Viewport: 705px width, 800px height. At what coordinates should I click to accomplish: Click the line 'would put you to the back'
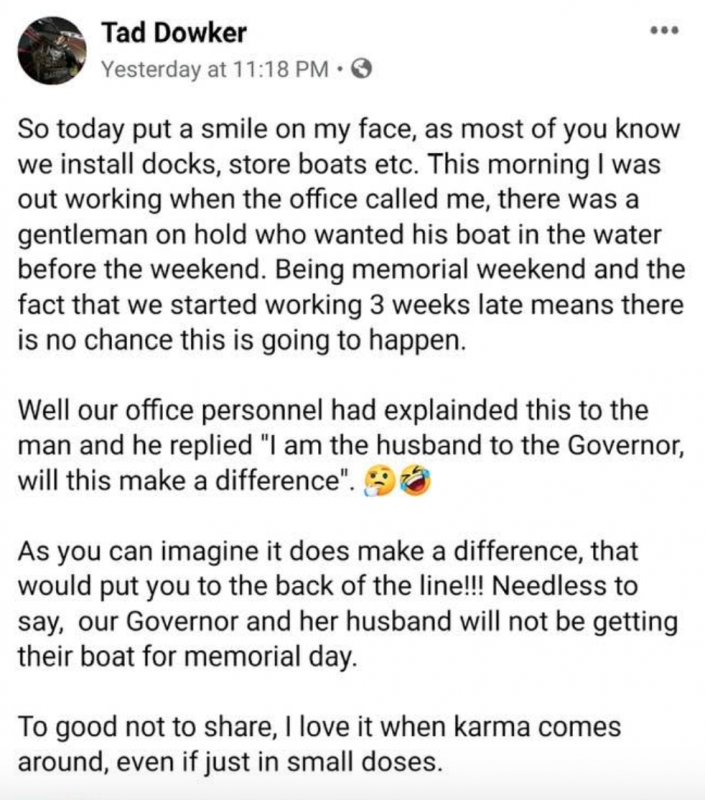tap(328, 586)
